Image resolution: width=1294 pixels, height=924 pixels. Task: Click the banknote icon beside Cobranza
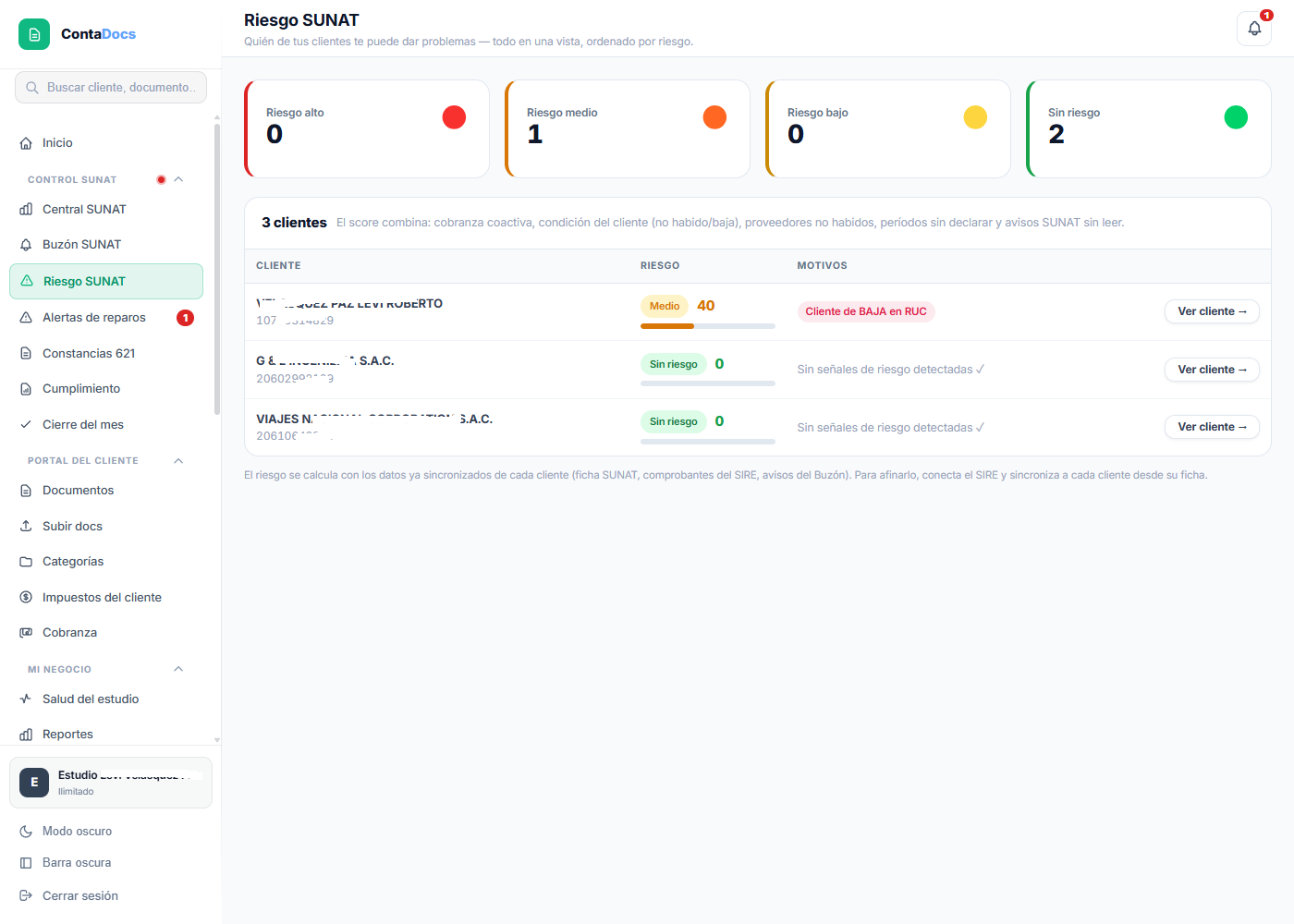click(26, 633)
